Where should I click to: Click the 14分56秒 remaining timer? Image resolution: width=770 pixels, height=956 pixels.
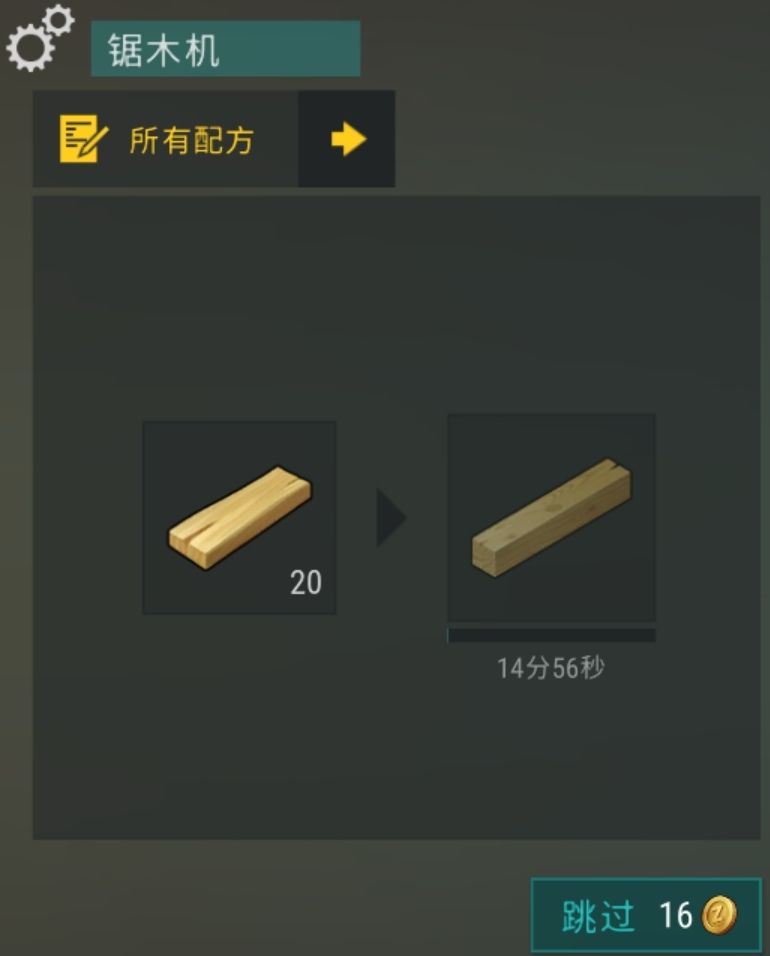coord(551,668)
